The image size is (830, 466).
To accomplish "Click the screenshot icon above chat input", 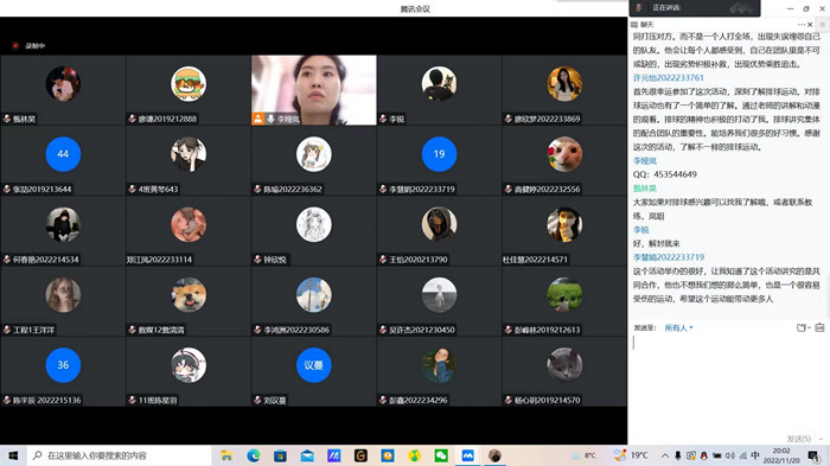I will click(x=800, y=327).
